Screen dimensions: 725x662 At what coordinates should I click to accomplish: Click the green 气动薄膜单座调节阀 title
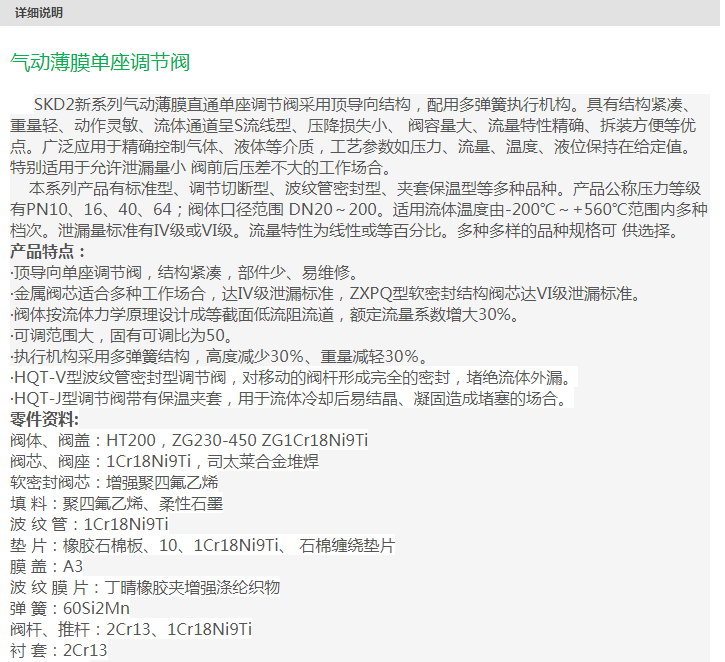click(99, 63)
